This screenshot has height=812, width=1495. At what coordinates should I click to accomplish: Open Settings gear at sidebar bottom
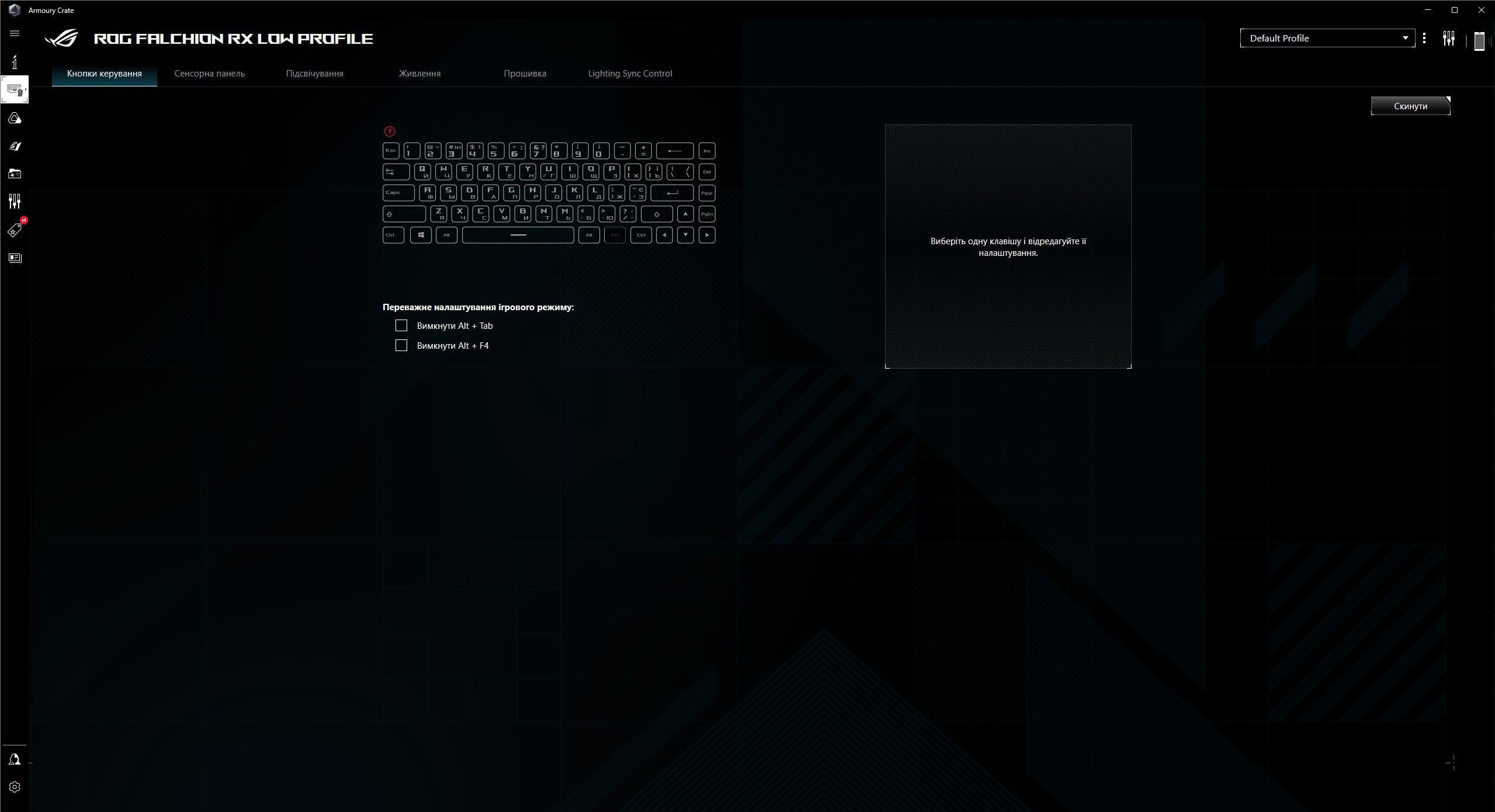pyautogui.click(x=15, y=787)
